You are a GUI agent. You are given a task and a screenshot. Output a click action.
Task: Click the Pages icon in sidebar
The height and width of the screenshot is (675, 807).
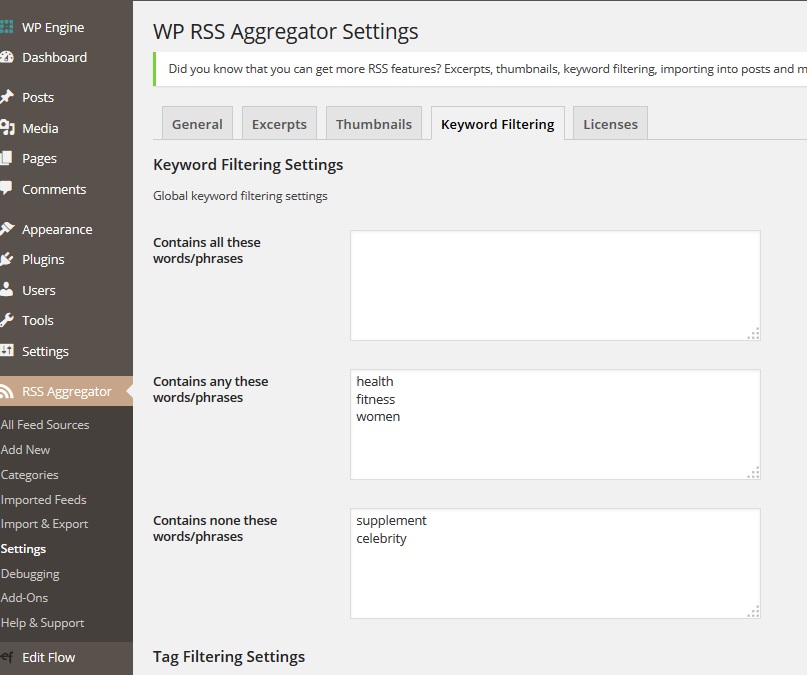(6, 158)
